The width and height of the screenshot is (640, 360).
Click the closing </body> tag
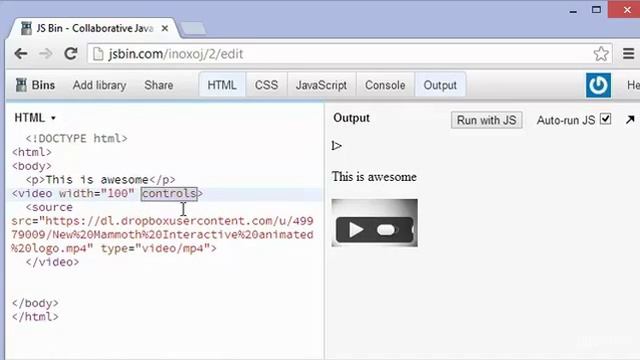(x=35, y=303)
